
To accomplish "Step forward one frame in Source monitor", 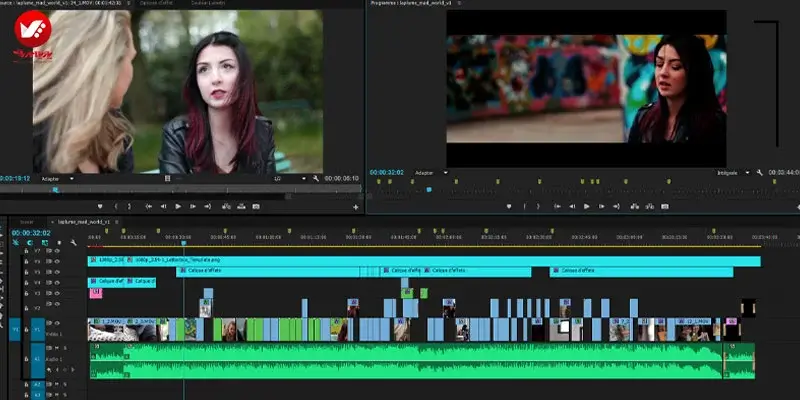I will (193, 206).
